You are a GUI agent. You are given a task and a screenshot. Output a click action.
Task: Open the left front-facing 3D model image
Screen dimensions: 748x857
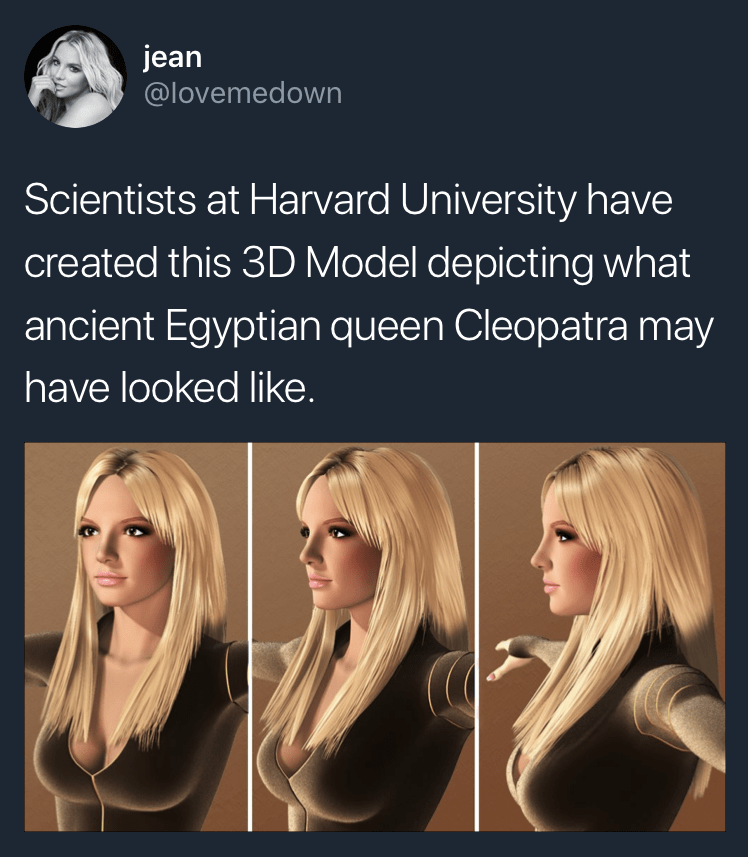click(x=136, y=637)
